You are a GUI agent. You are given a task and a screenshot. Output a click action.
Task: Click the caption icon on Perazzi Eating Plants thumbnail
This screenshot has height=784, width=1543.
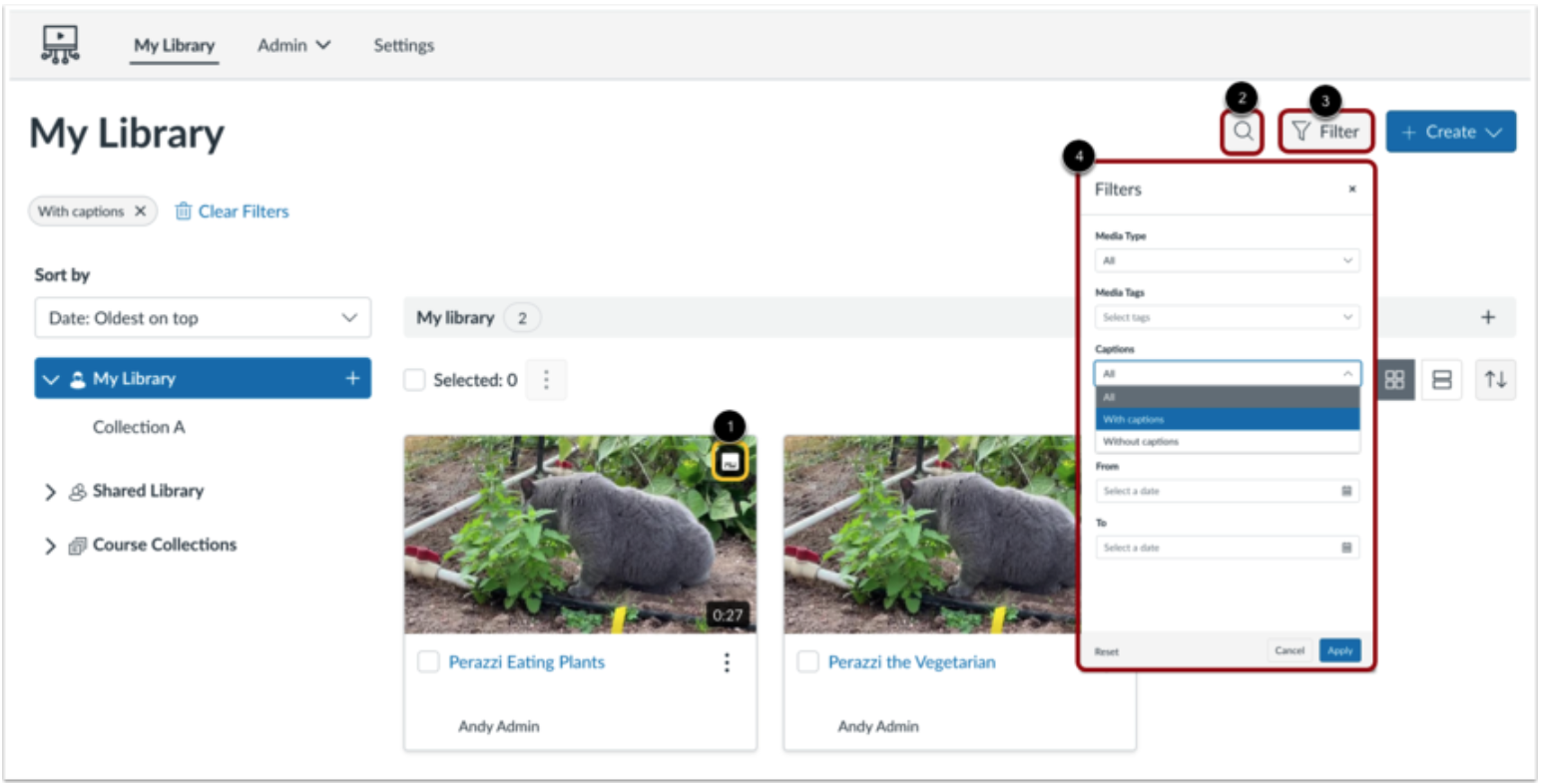(x=731, y=462)
